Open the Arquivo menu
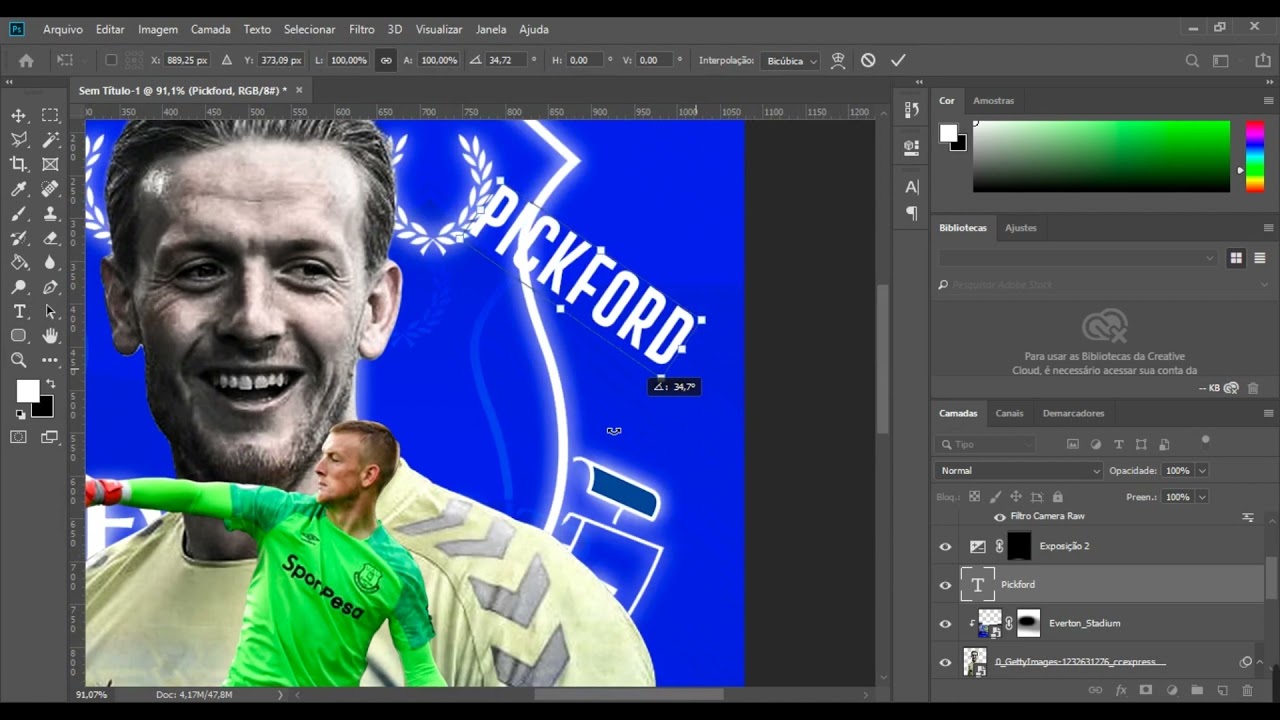 coord(63,29)
